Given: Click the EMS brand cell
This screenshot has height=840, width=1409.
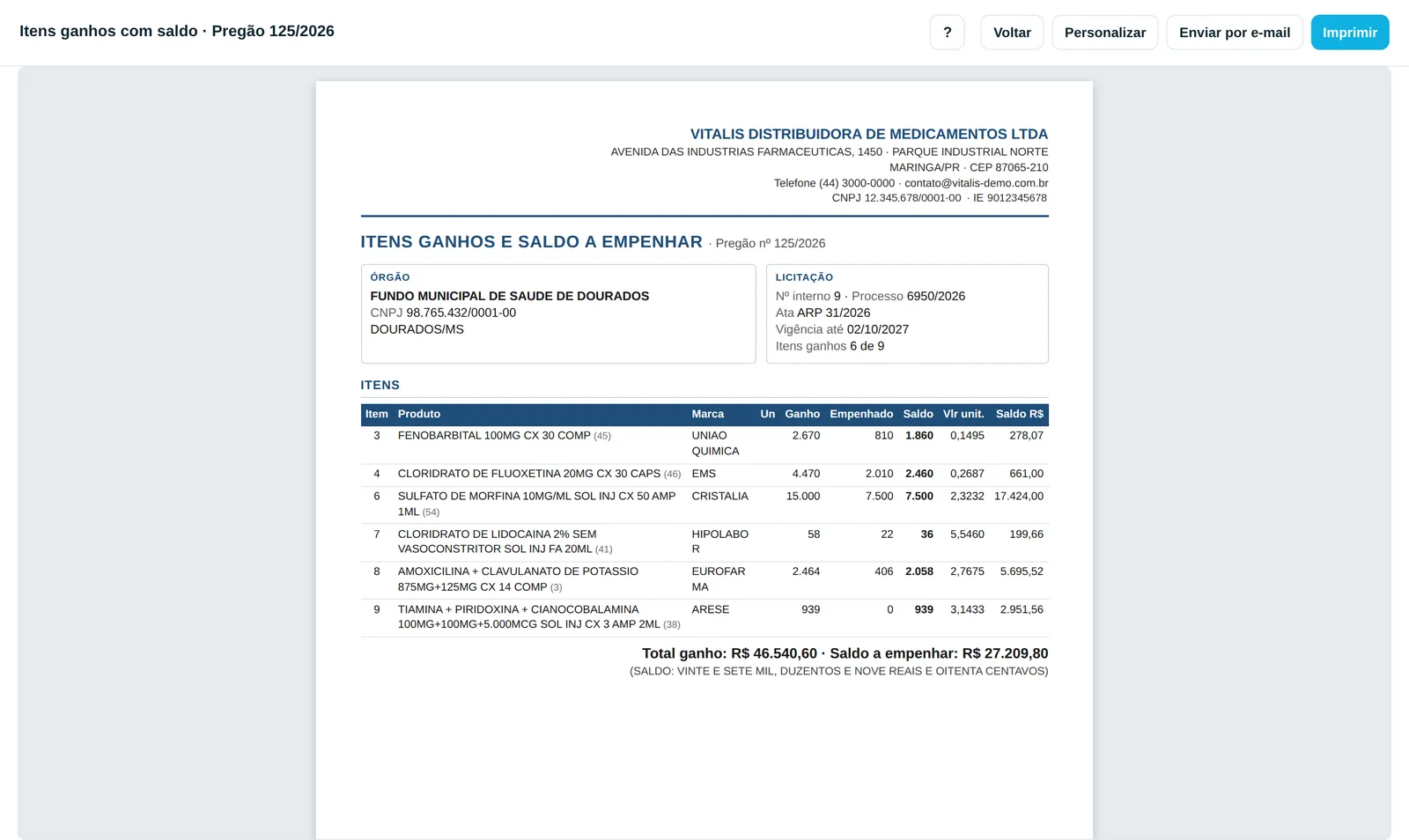Looking at the screenshot, I should coord(704,474).
